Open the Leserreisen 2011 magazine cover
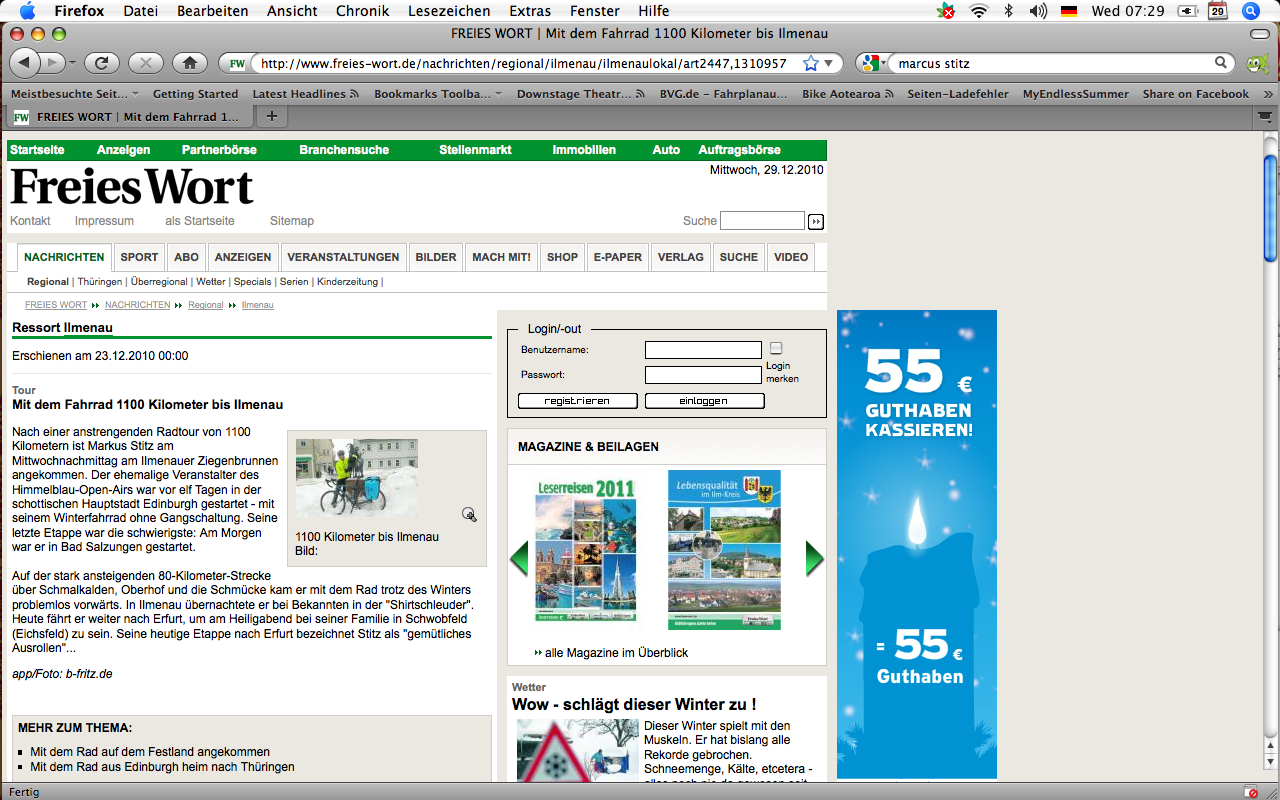 coord(585,551)
